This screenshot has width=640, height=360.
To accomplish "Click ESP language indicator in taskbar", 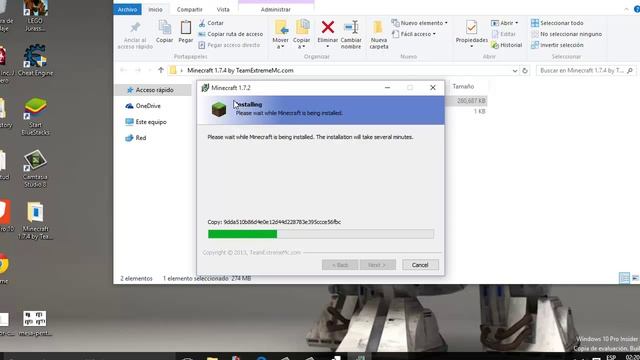I will pyautogui.click(x=611, y=358).
